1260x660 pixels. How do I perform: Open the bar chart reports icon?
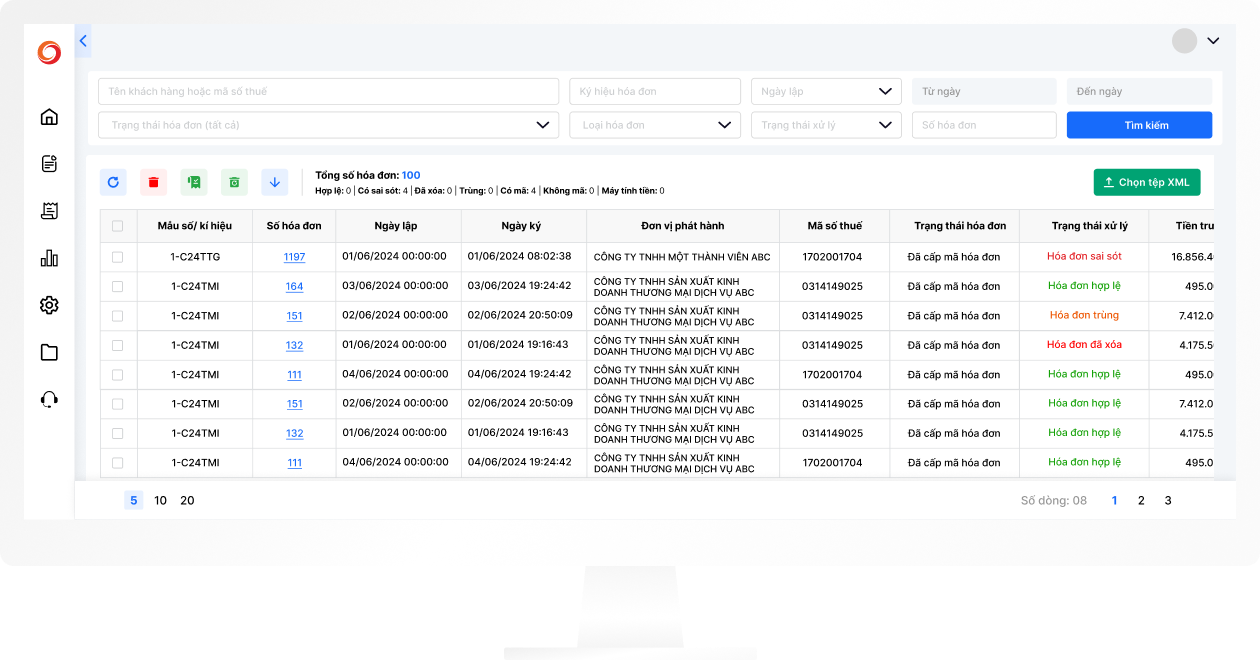point(49,258)
